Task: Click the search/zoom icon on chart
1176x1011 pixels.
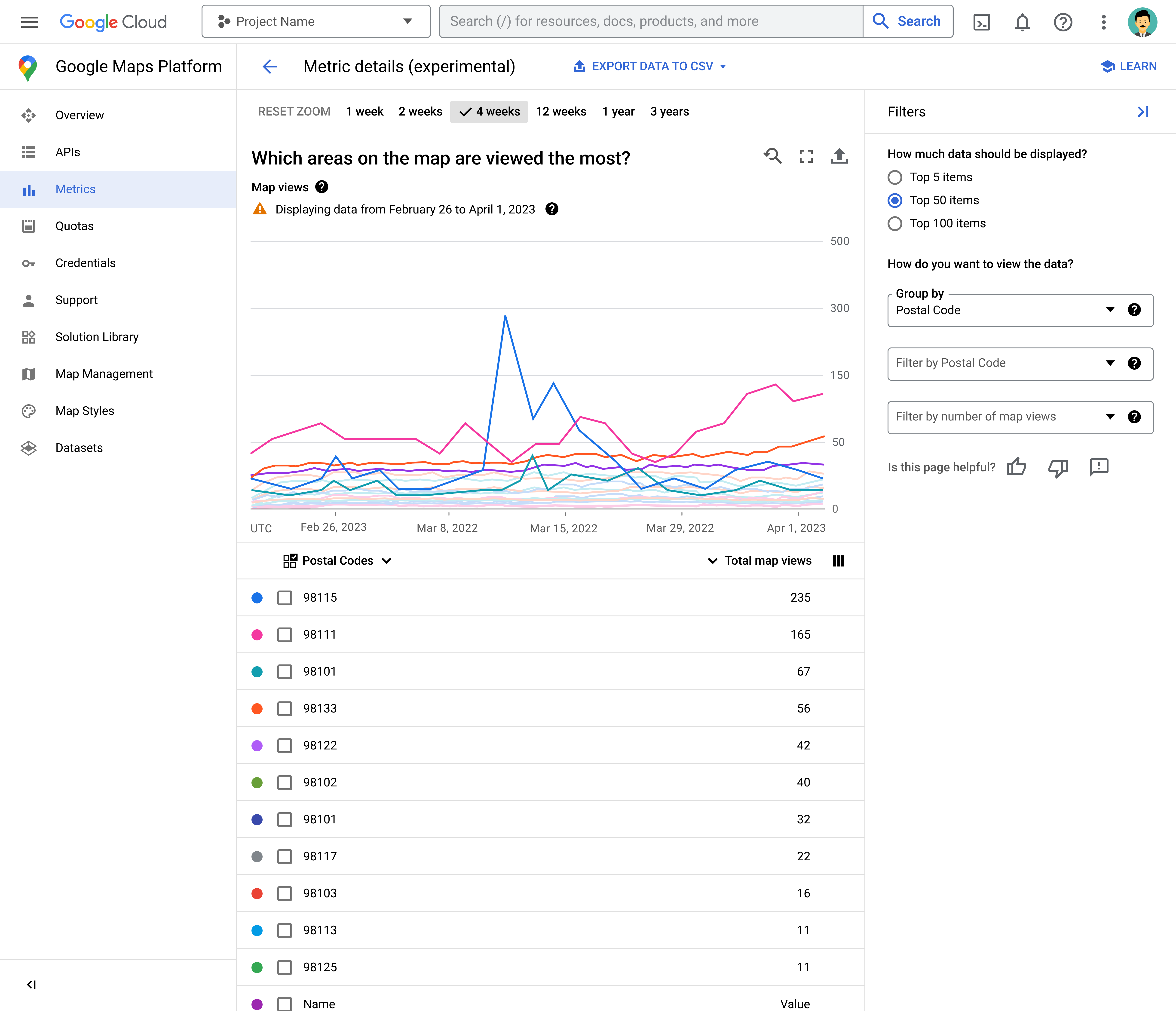Action: (773, 157)
